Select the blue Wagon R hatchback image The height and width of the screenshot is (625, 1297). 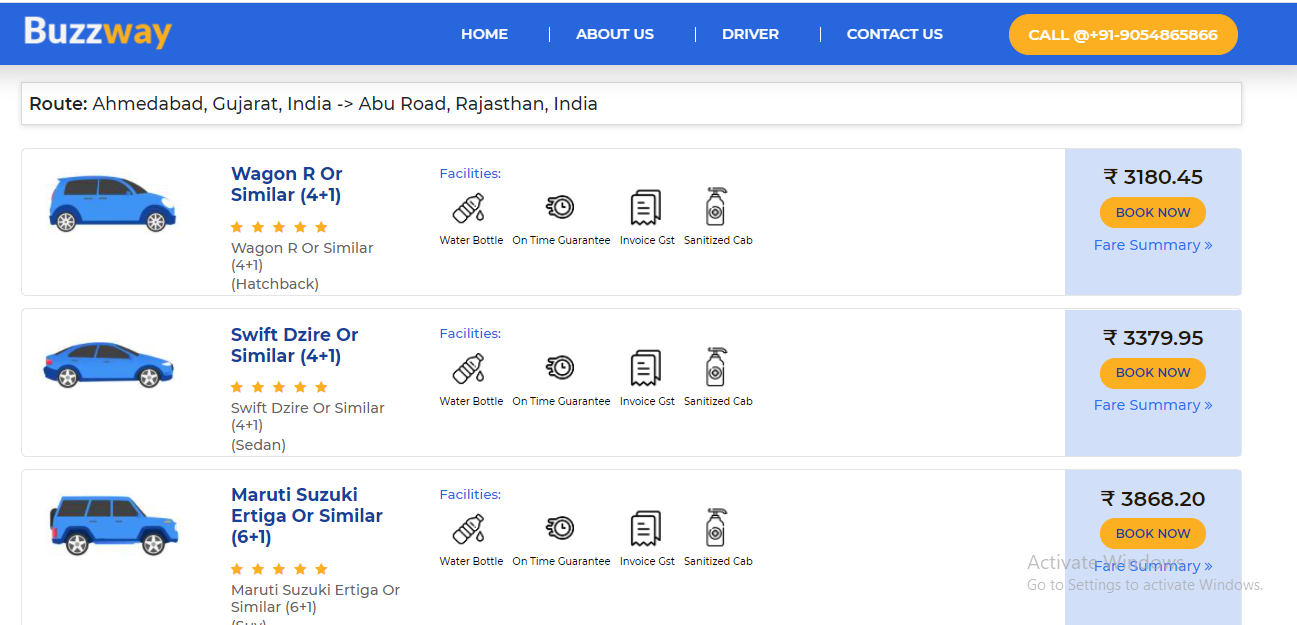(x=112, y=203)
